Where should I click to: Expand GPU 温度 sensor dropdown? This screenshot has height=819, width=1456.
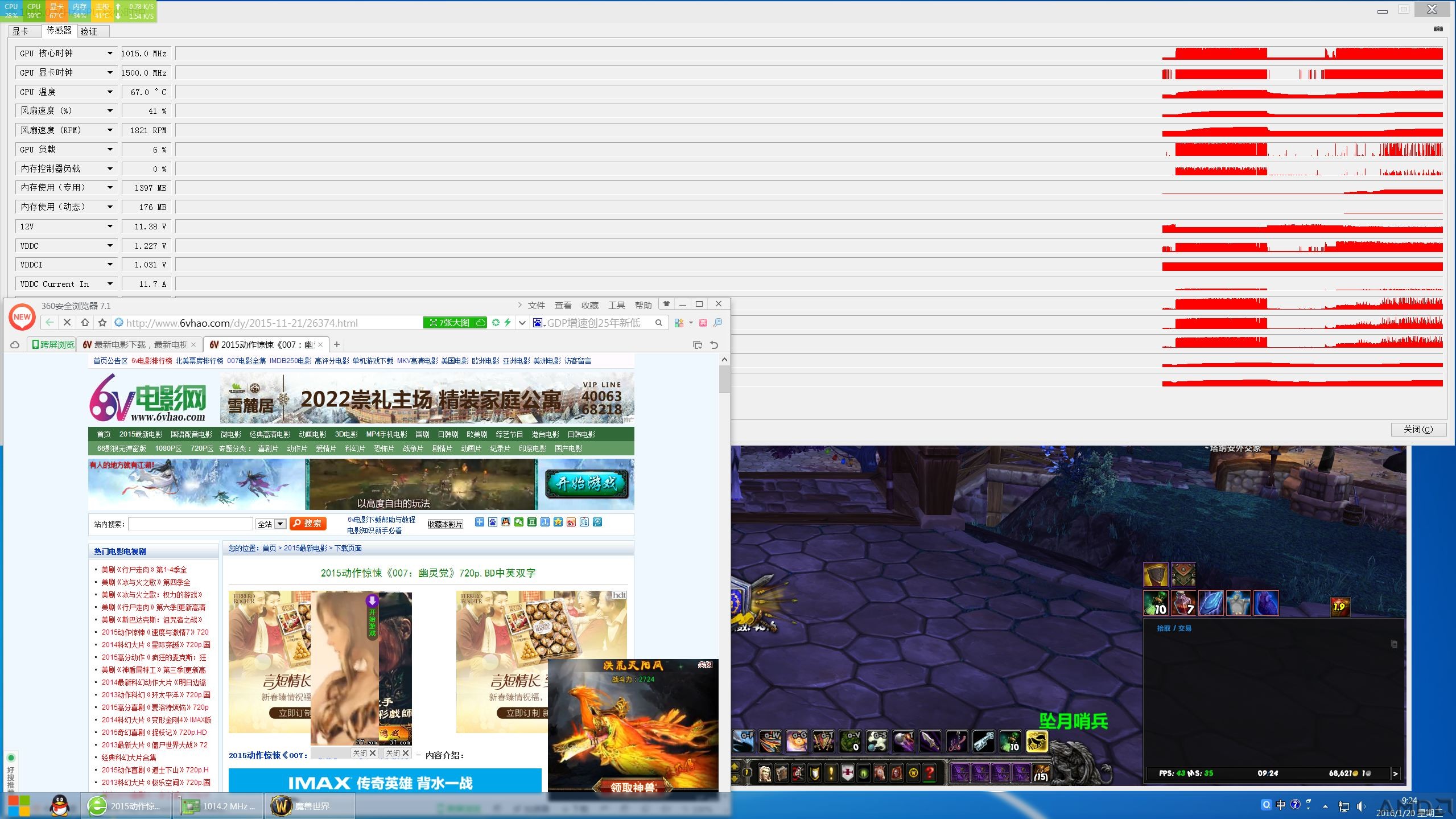click(x=110, y=92)
